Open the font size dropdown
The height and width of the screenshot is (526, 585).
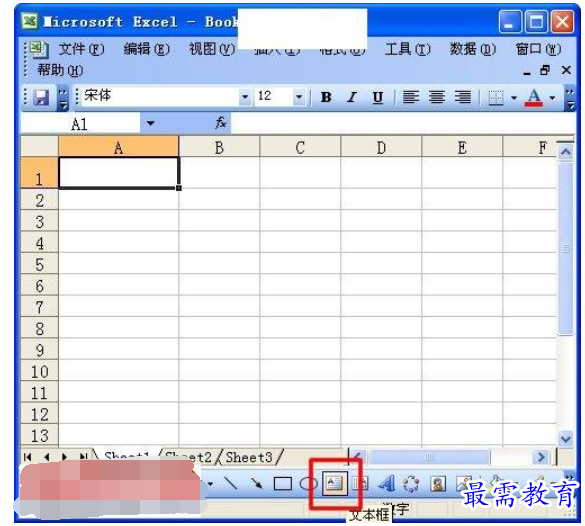click(299, 97)
